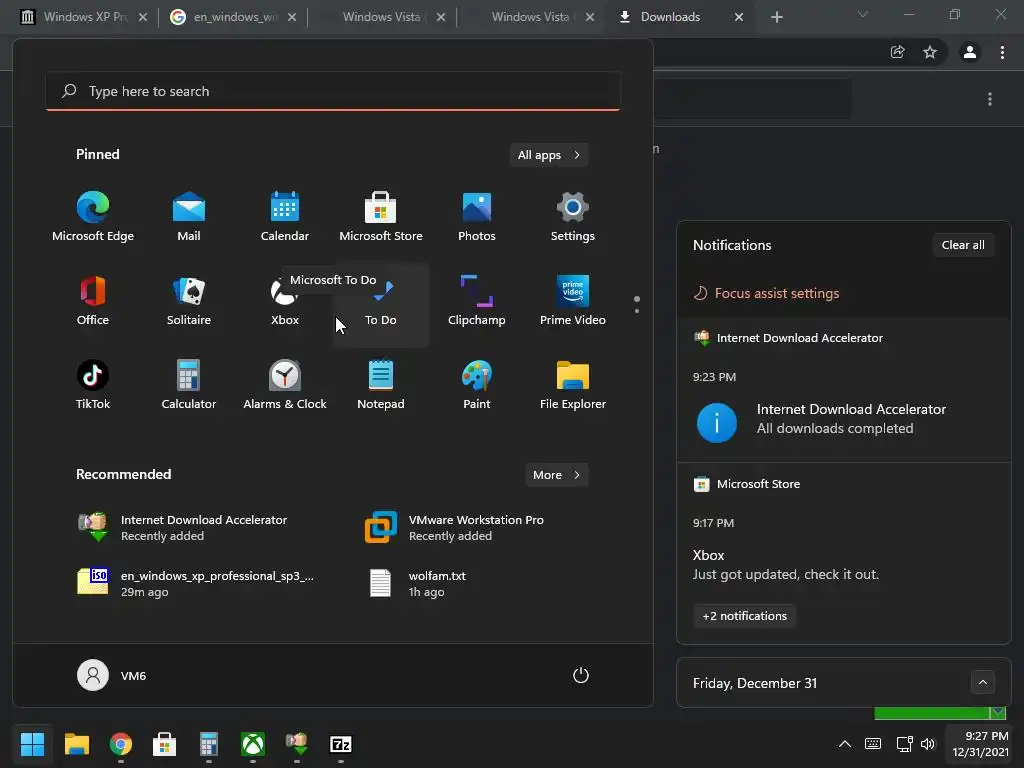Bookmark this page with star icon
Image resolution: width=1024 pixels, height=768 pixels.
click(930, 52)
